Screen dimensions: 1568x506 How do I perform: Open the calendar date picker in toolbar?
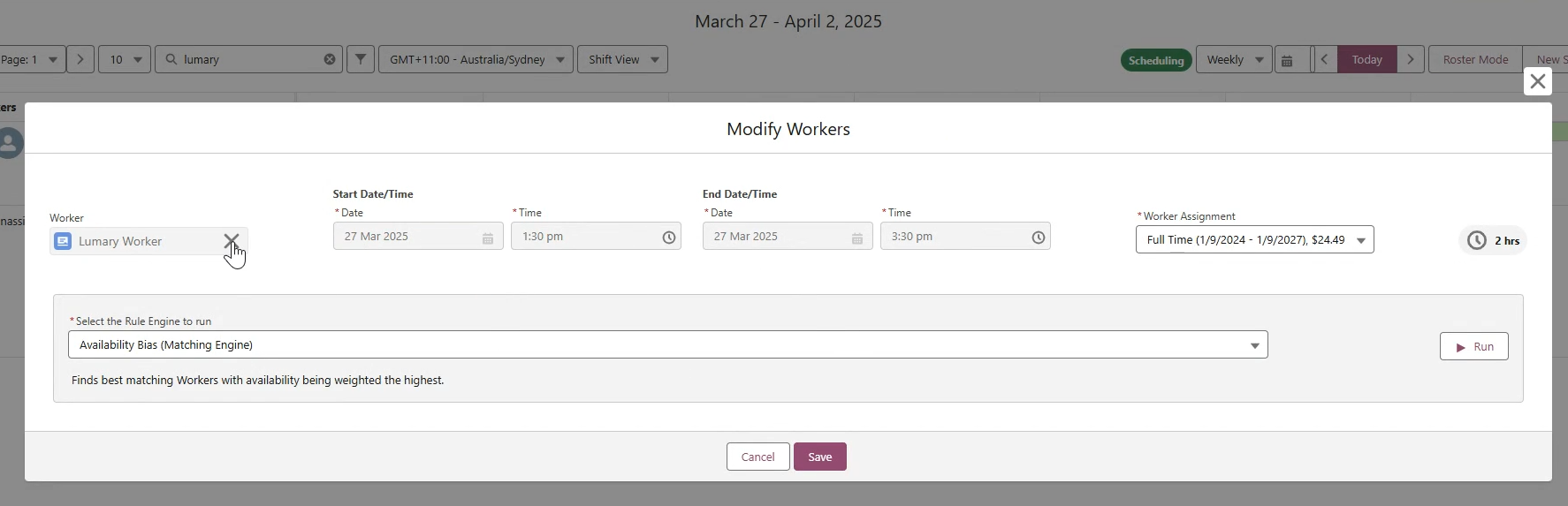[1288, 60]
